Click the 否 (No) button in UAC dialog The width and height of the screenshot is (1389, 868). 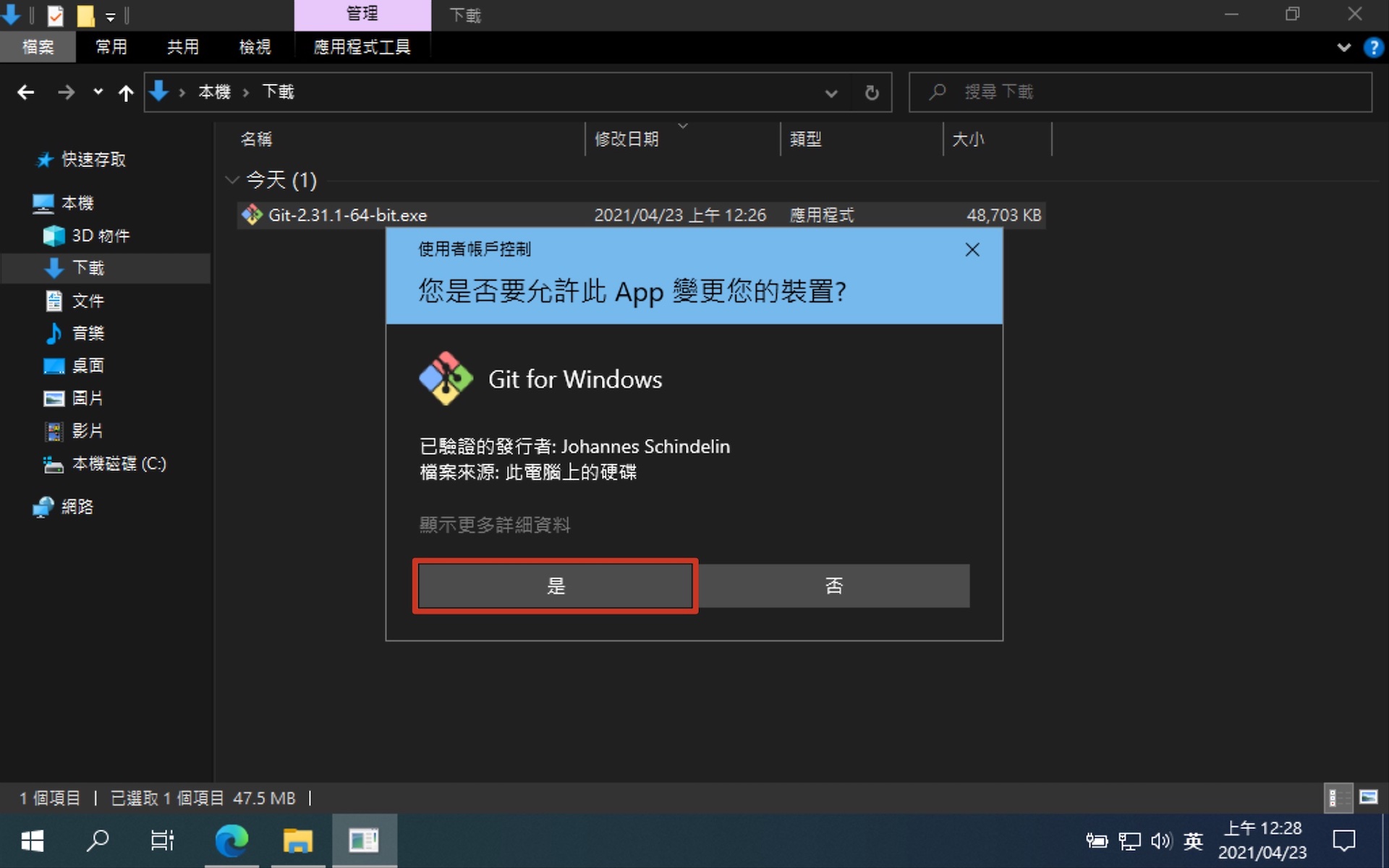[833, 585]
